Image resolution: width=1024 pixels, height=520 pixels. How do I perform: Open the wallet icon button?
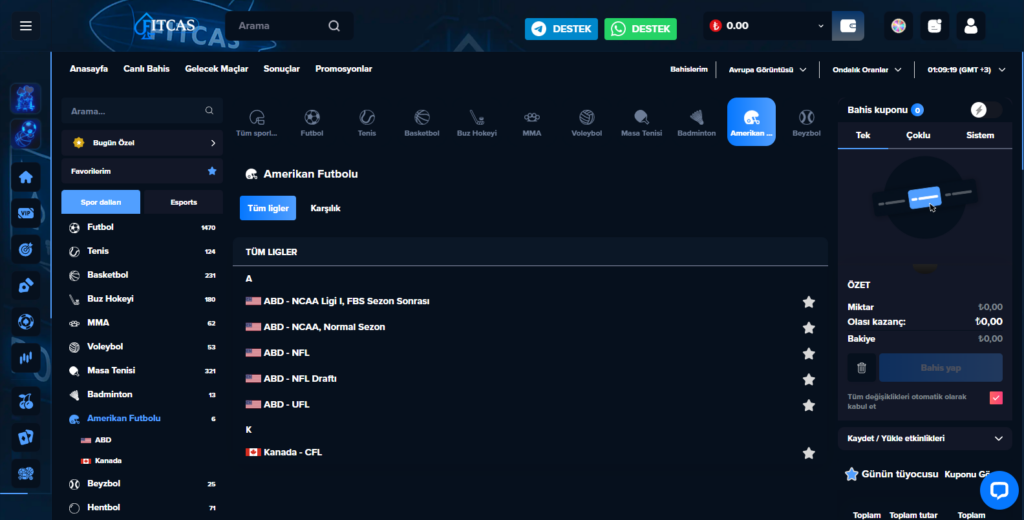coord(848,26)
